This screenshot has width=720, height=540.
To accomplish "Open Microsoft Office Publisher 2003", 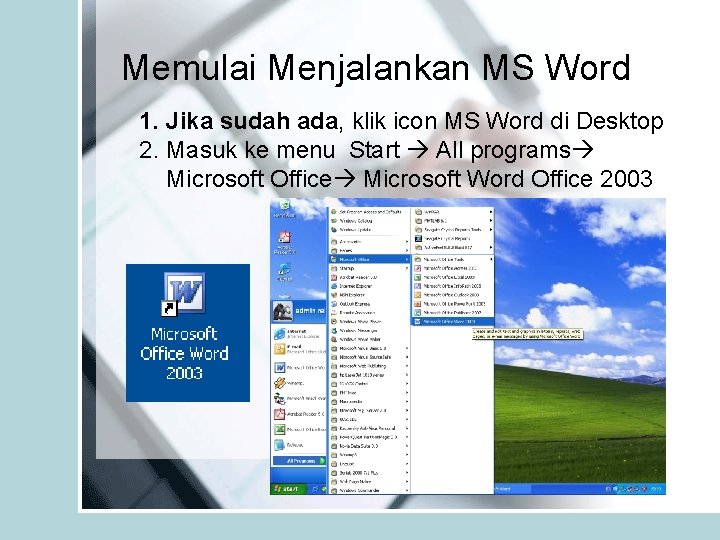I will pyautogui.click(x=452, y=313).
